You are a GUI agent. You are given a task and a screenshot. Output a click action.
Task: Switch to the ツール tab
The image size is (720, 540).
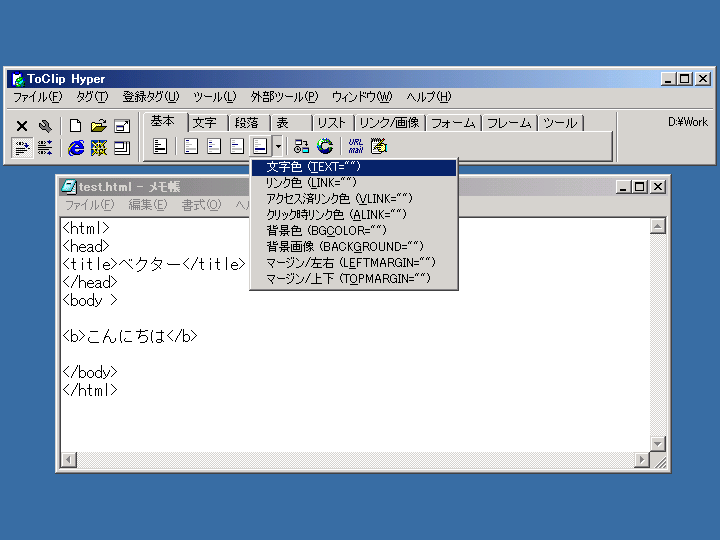click(x=560, y=123)
